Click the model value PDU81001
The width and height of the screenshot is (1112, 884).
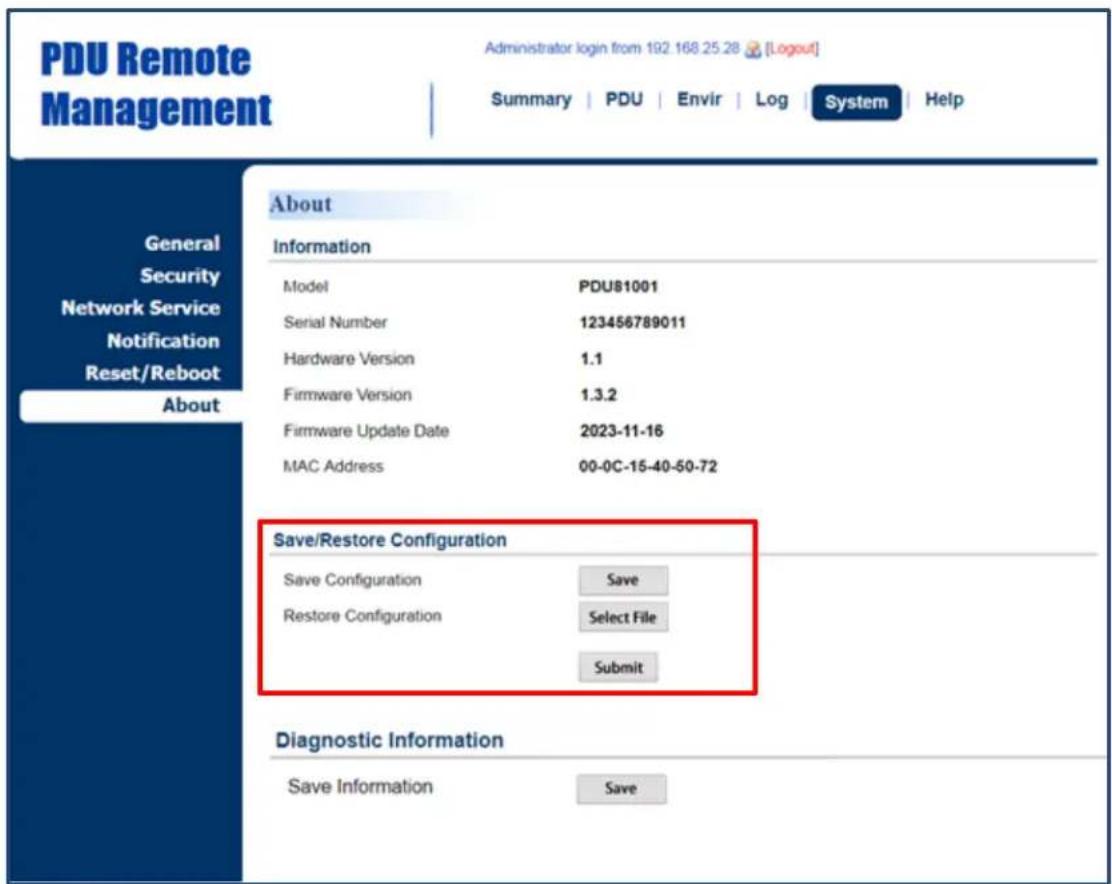pyautogui.click(x=618, y=286)
